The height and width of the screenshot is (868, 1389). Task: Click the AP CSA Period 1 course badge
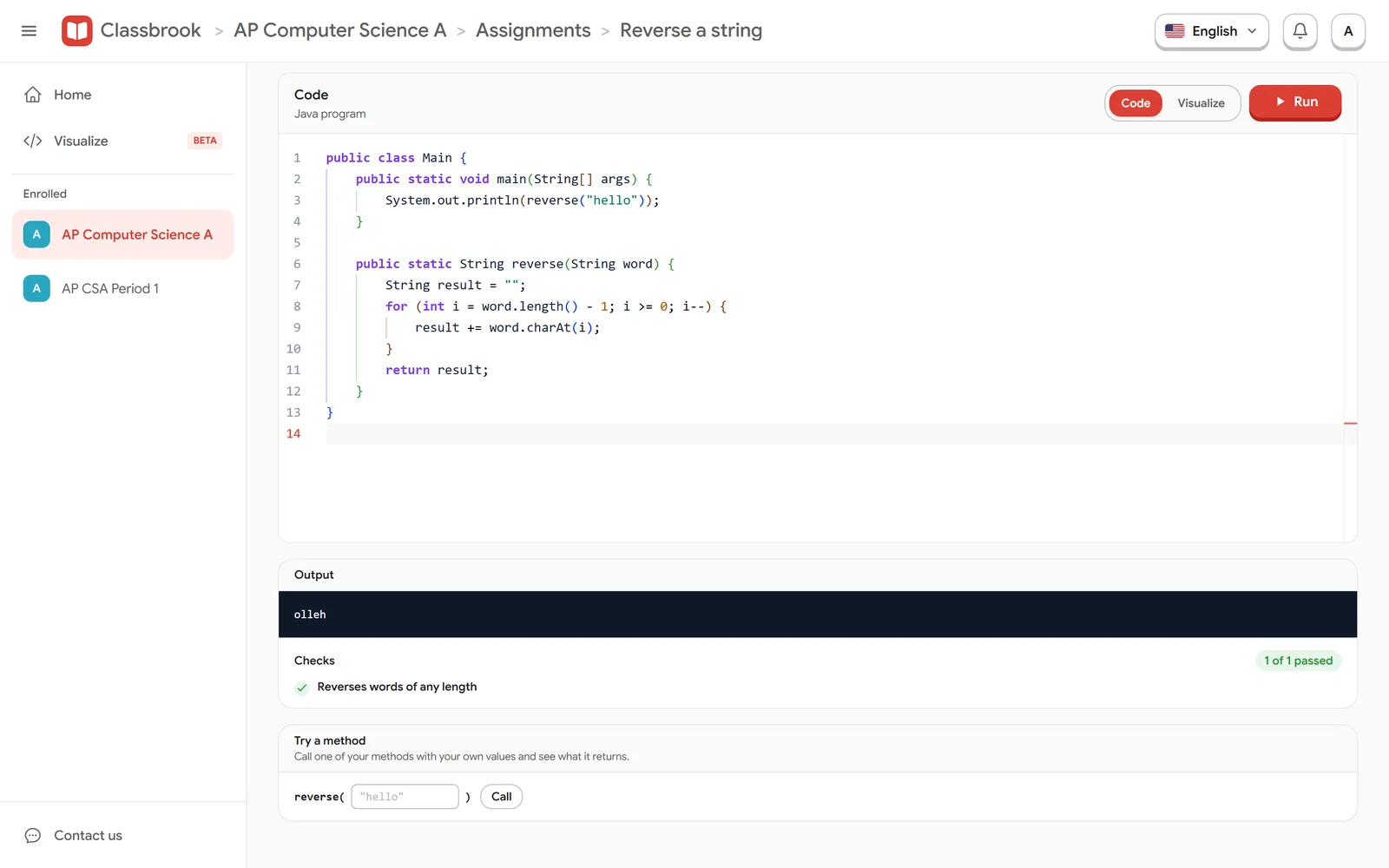click(x=36, y=288)
